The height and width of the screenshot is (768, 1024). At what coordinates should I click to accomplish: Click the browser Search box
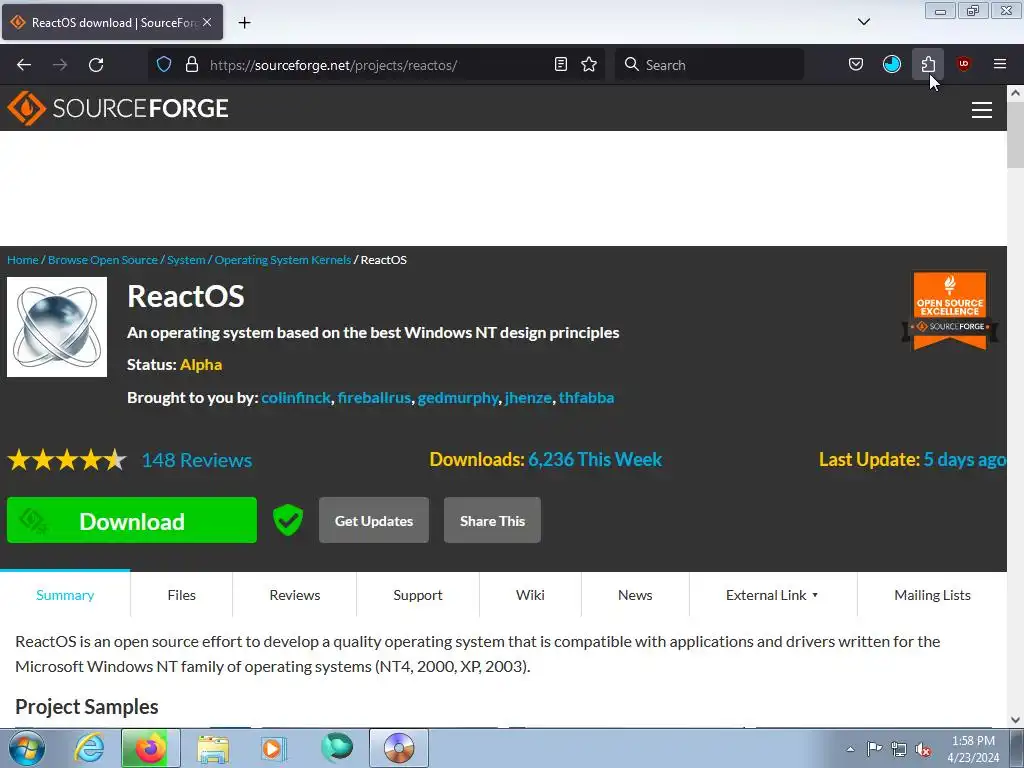pos(709,65)
